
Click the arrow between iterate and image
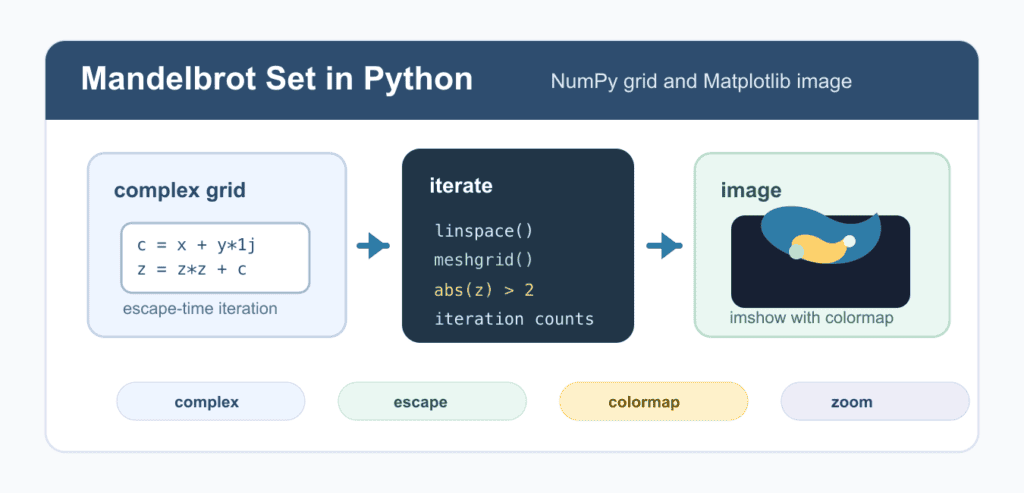pos(664,246)
